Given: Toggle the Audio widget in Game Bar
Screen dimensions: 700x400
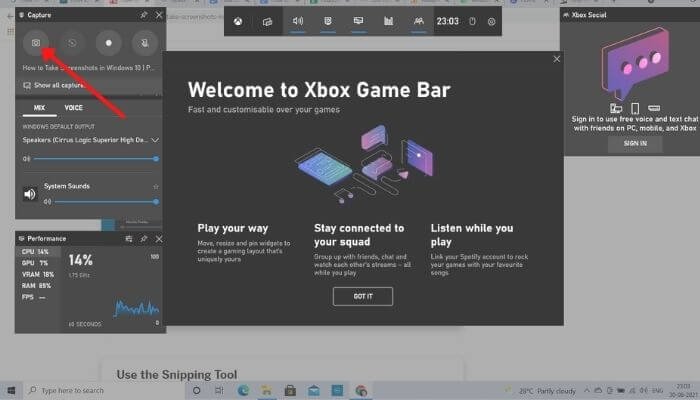Looking at the screenshot, I should [x=298, y=21].
